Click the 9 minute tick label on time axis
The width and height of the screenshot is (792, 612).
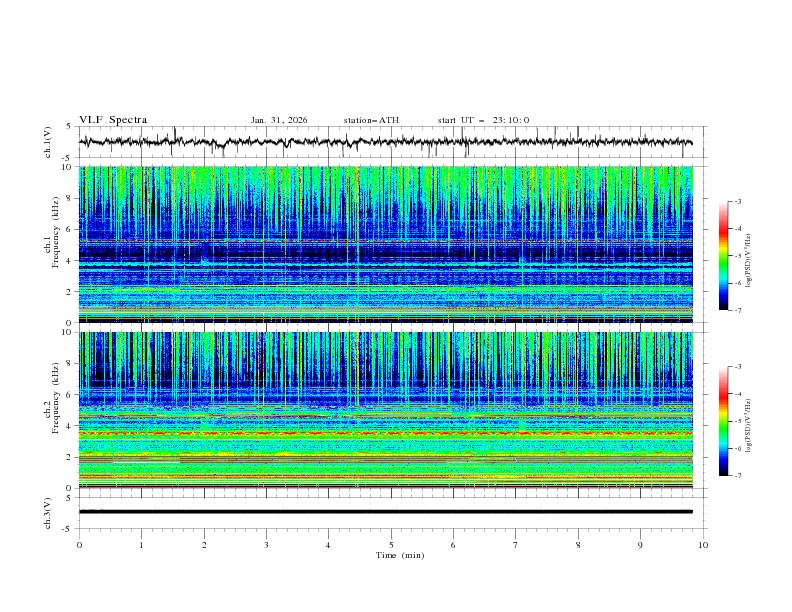click(641, 545)
